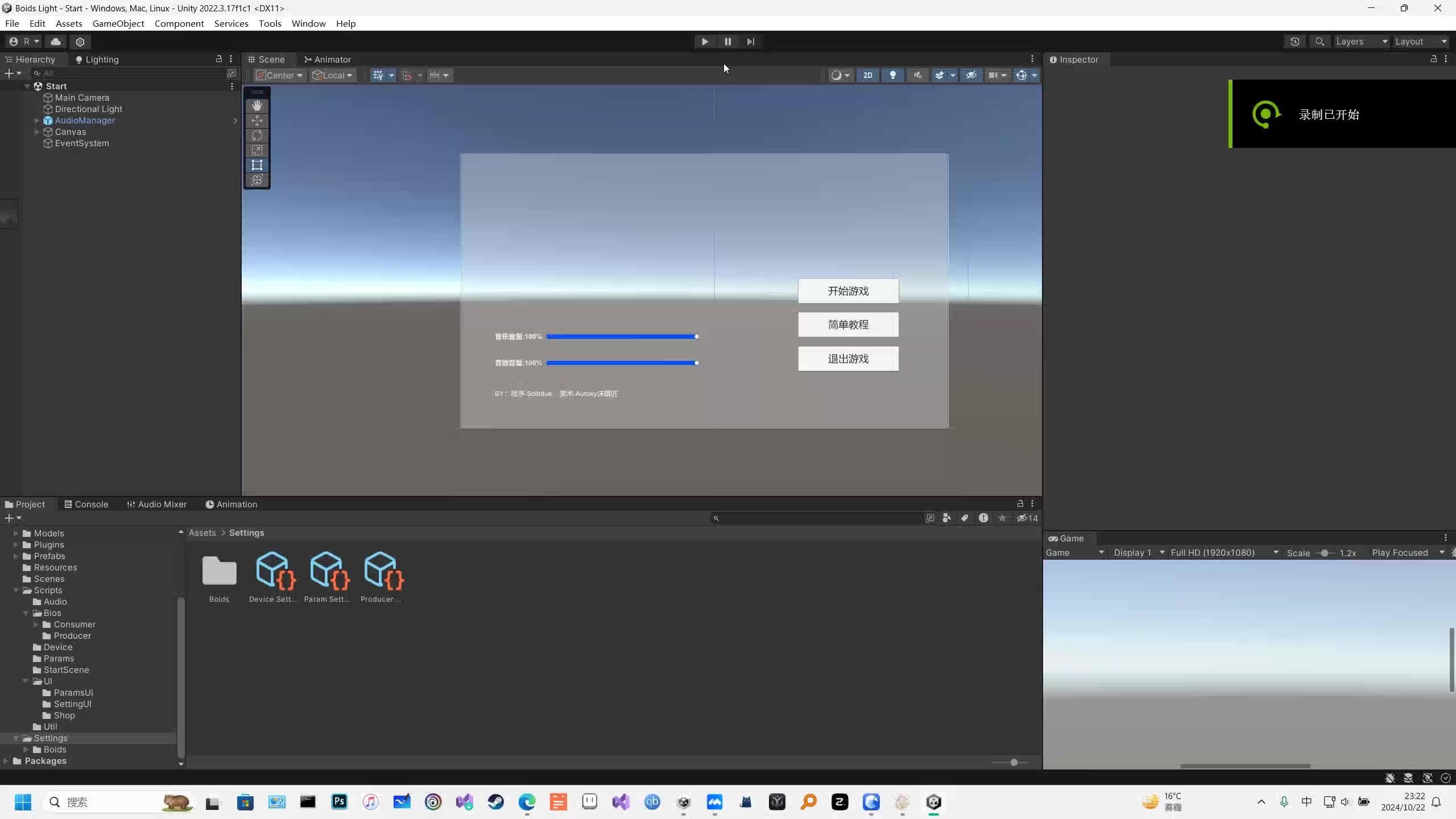Drag the 音乐音量 (Music Volume) slider
The width and height of the screenshot is (1456, 819).
pos(697,335)
